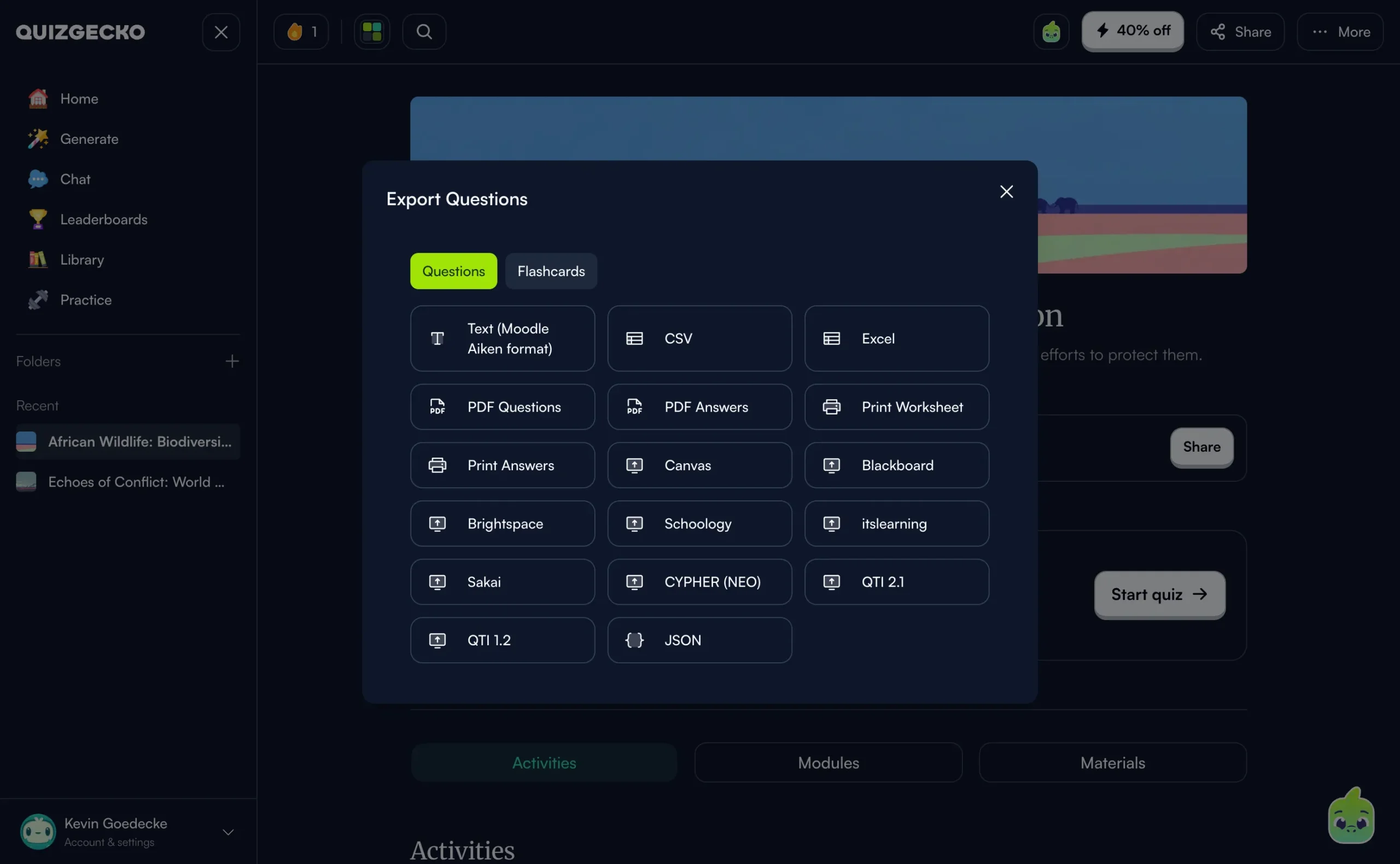Viewport: 1400px width, 864px height.
Task: Open Share in the top bar
Action: tap(1240, 31)
